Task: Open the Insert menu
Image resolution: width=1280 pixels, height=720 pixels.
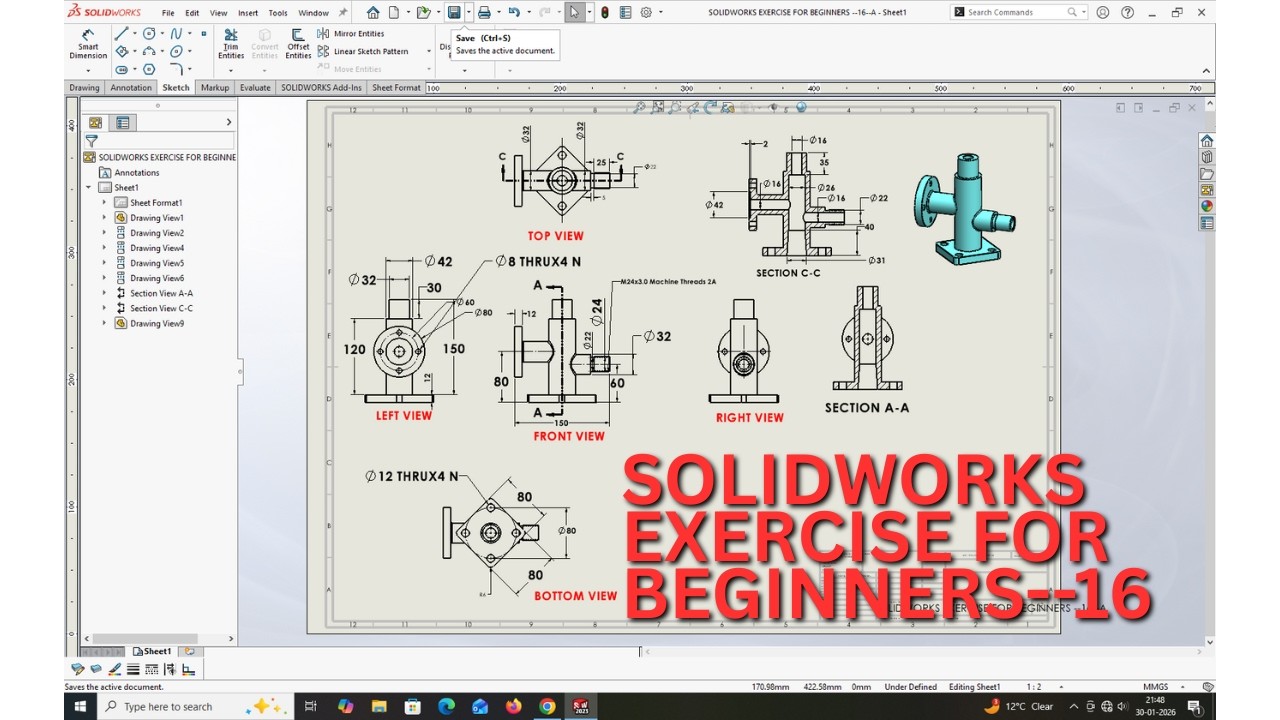Action: [x=248, y=13]
